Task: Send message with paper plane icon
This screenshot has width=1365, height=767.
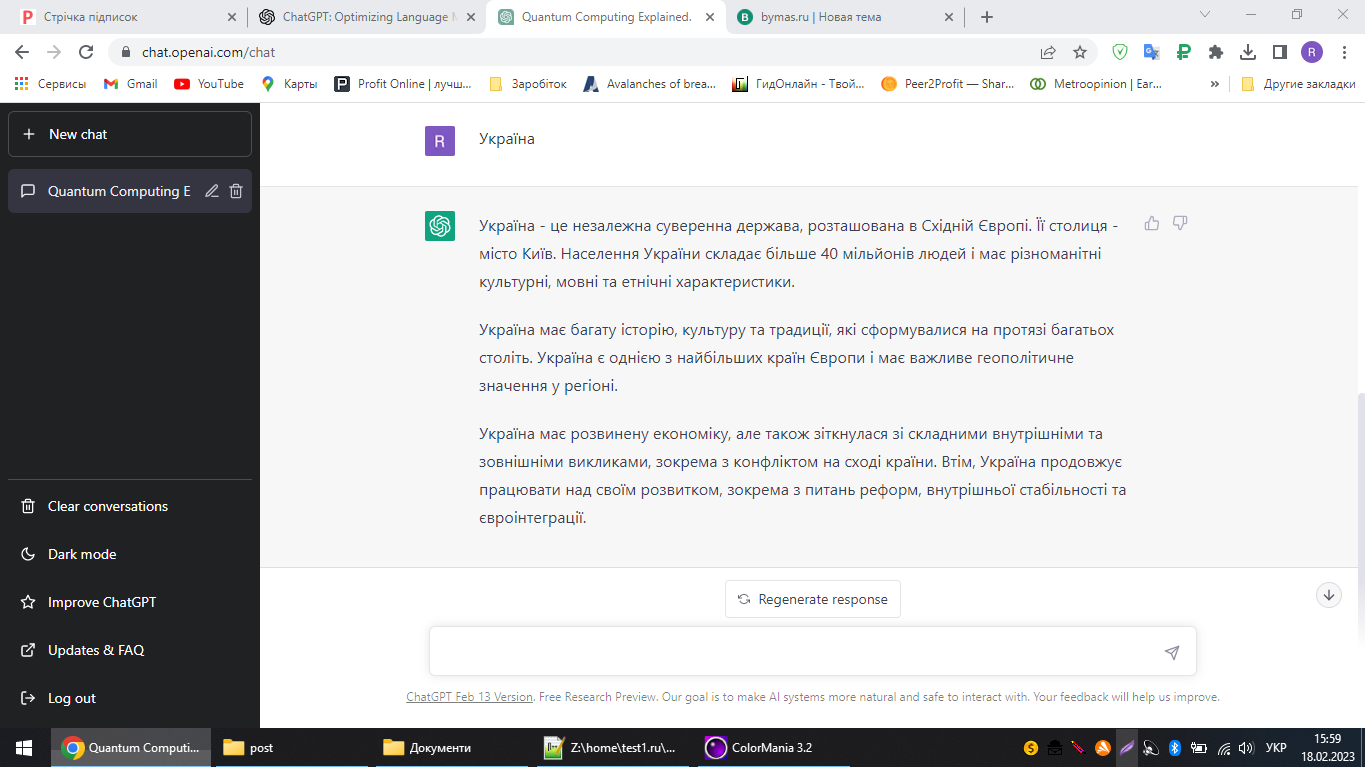Action: (1172, 652)
